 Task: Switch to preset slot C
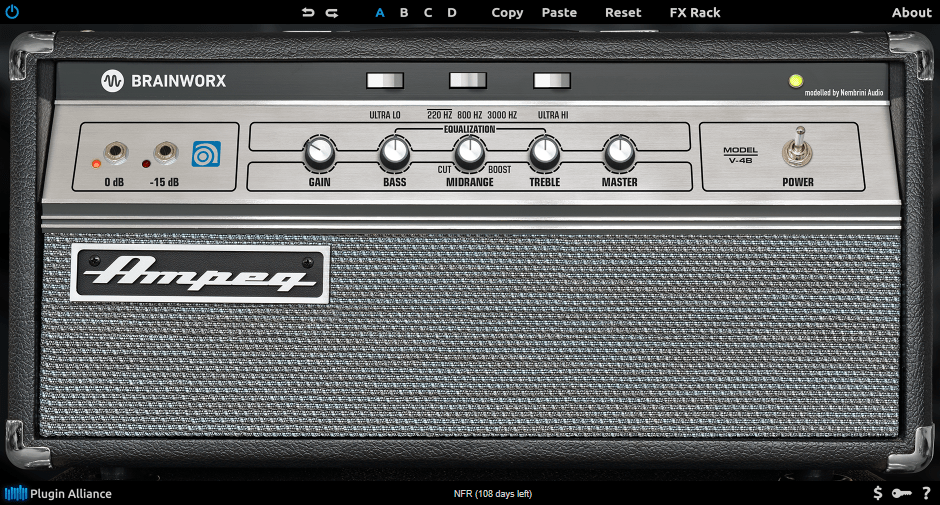click(x=428, y=13)
